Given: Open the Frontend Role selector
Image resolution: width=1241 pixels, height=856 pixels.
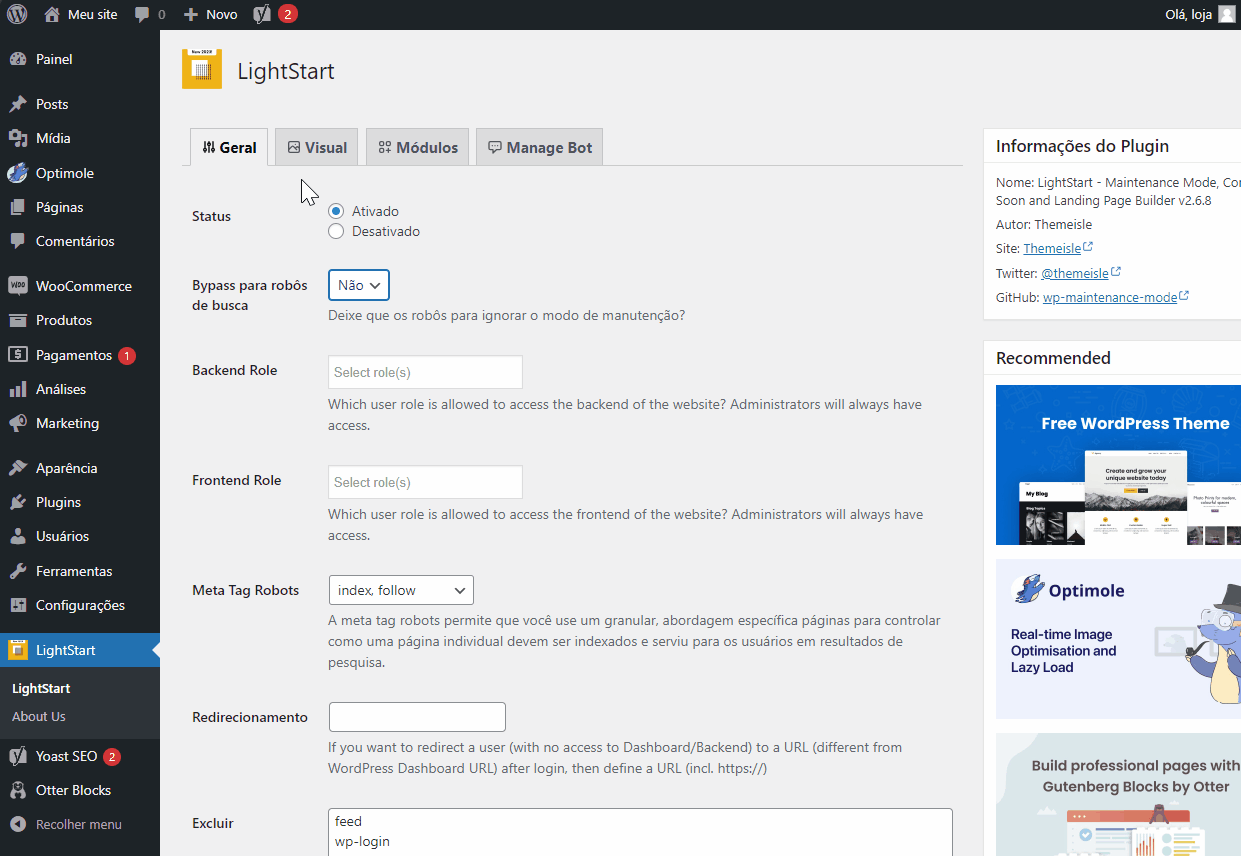Looking at the screenshot, I should (425, 482).
